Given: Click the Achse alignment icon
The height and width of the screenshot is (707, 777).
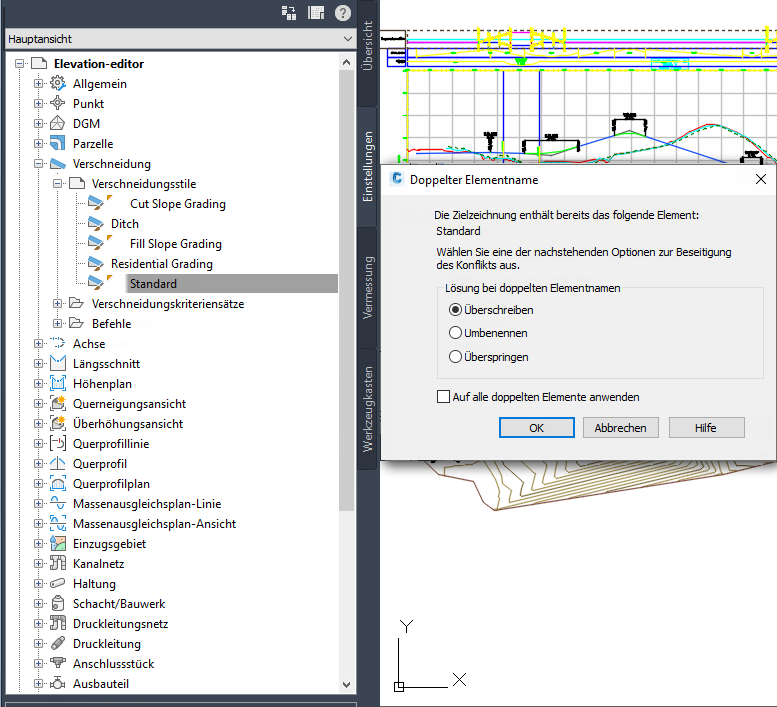Looking at the screenshot, I should pyautogui.click(x=57, y=343).
